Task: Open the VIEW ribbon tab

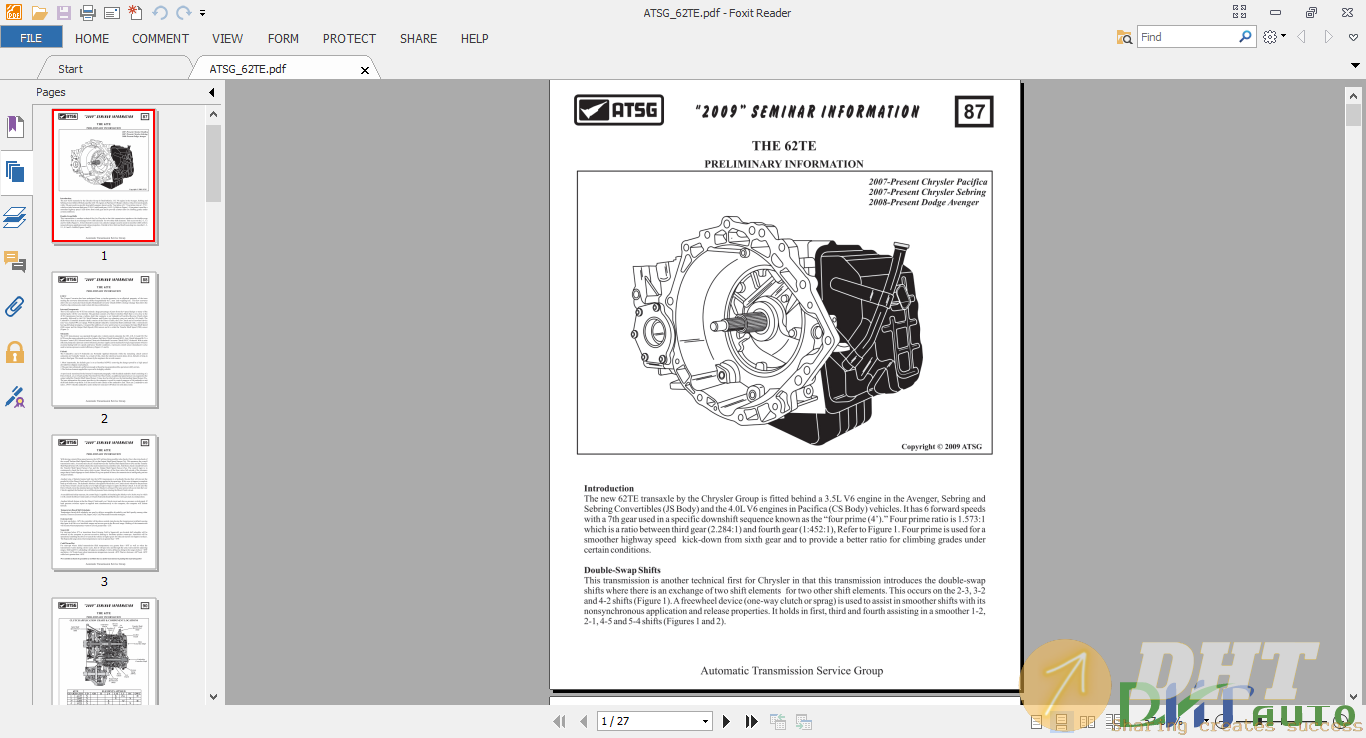Action: click(x=227, y=38)
